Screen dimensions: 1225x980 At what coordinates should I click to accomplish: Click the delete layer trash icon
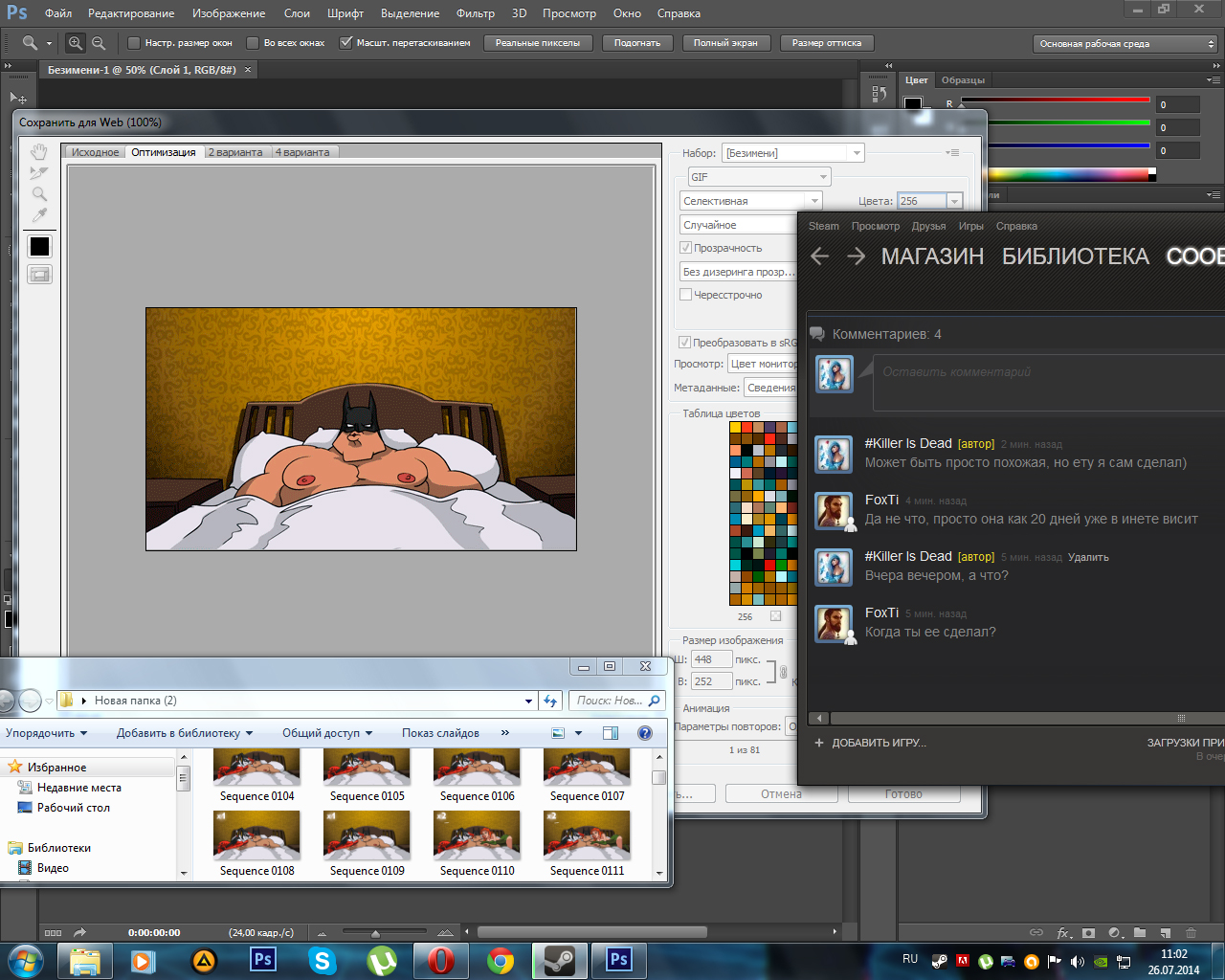point(1191,932)
